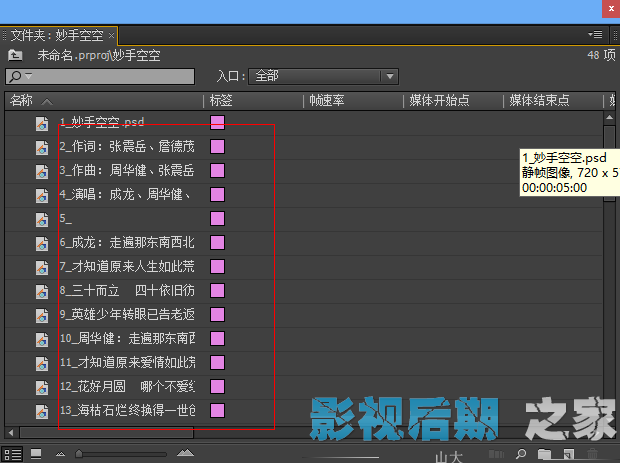Select the item 8_三十而立
The width and height of the screenshot is (620, 463).
pyautogui.click(x=127, y=291)
